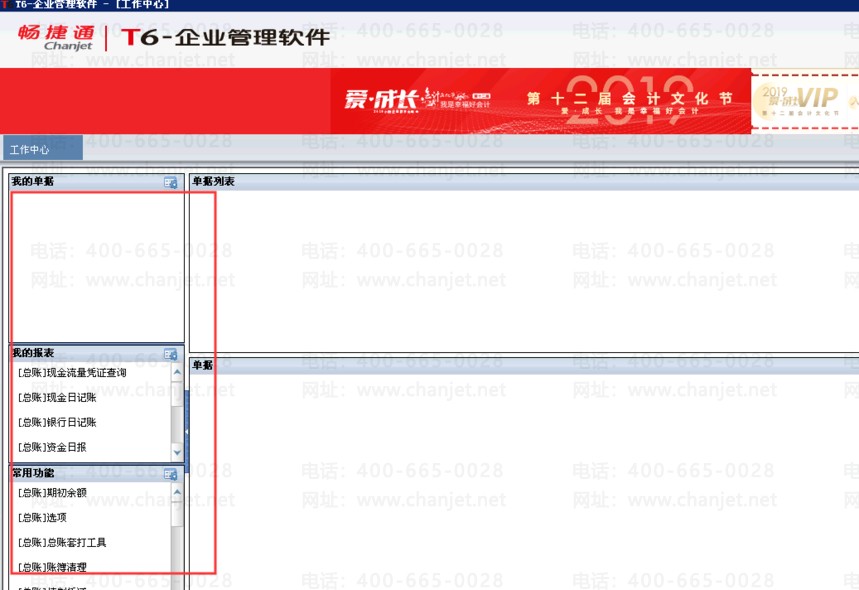Open the 我的单据 panel settings icon
The width and height of the screenshot is (859, 590).
pyautogui.click(x=171, y=182)
